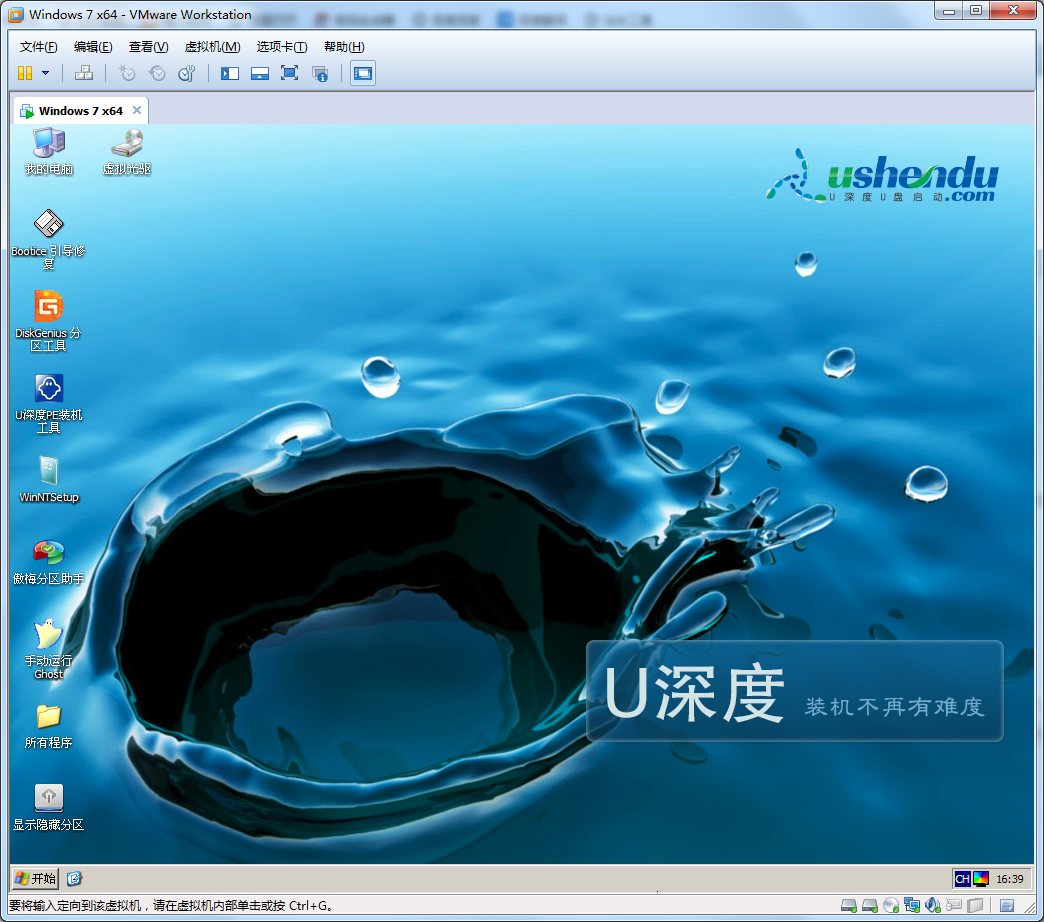Screen dimensions: 1044x922
Task: Suspend the virtual machine with the pause button
Action: [25, 73]
